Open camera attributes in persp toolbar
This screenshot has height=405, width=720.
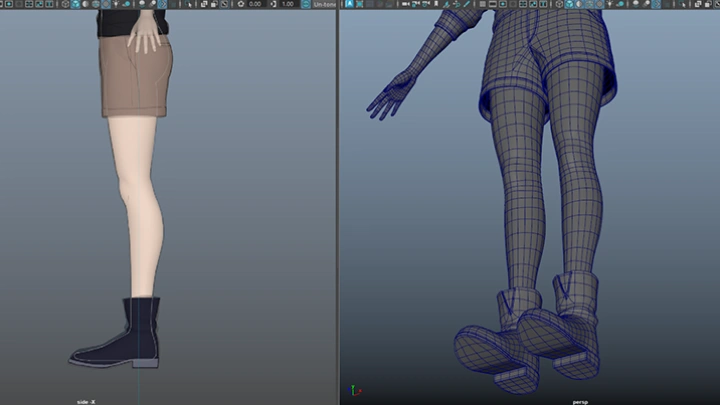click(426, 4)
